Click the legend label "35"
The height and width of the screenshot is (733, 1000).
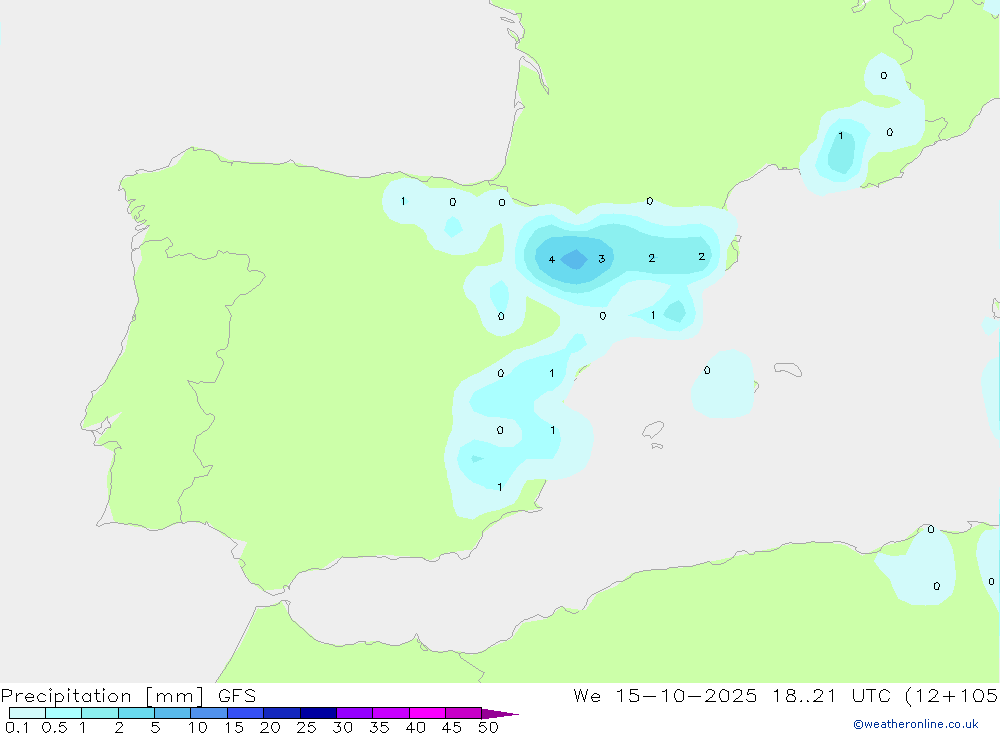(379, 727)
